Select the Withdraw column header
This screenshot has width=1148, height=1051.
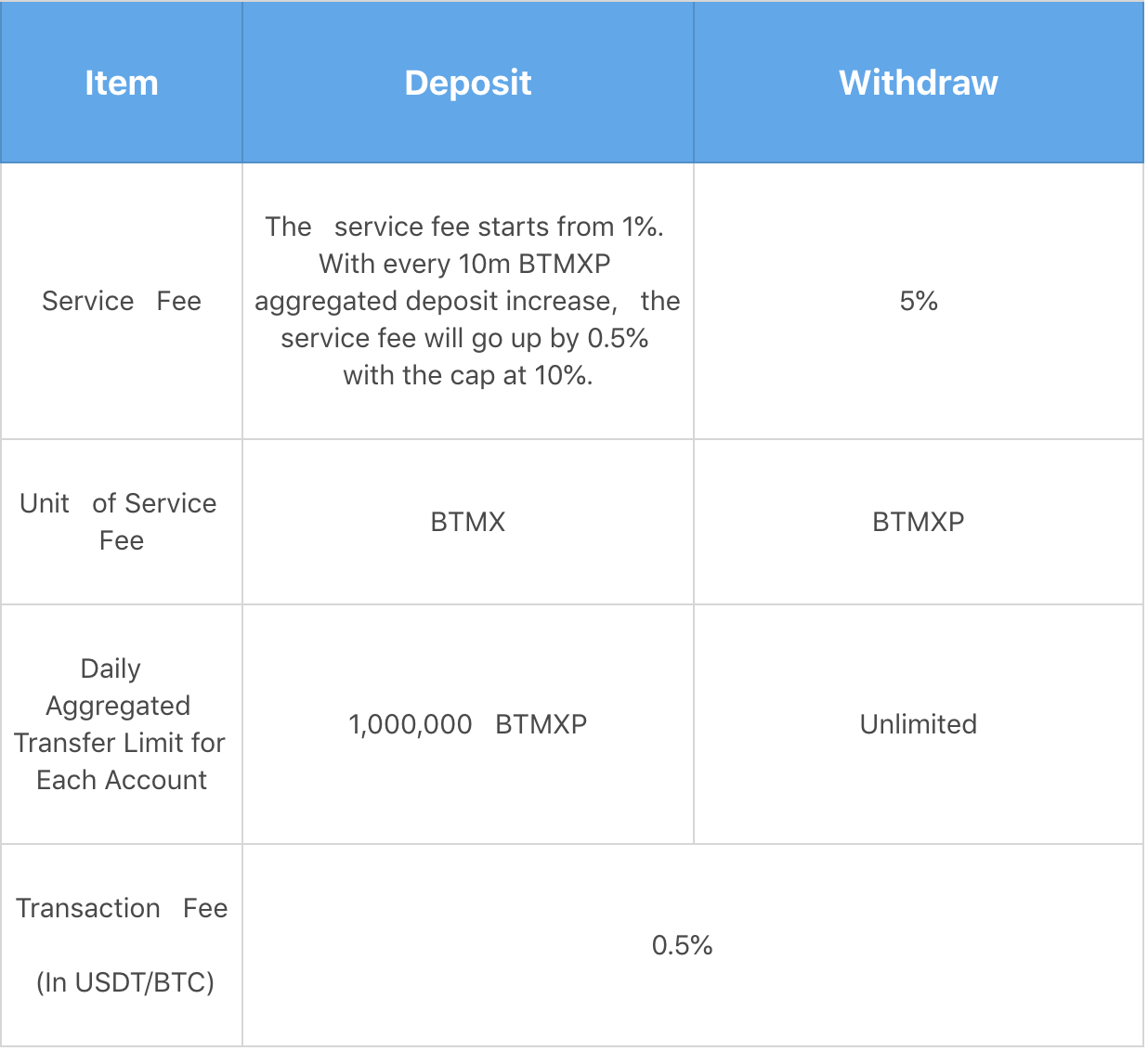[x=919, y=83]
